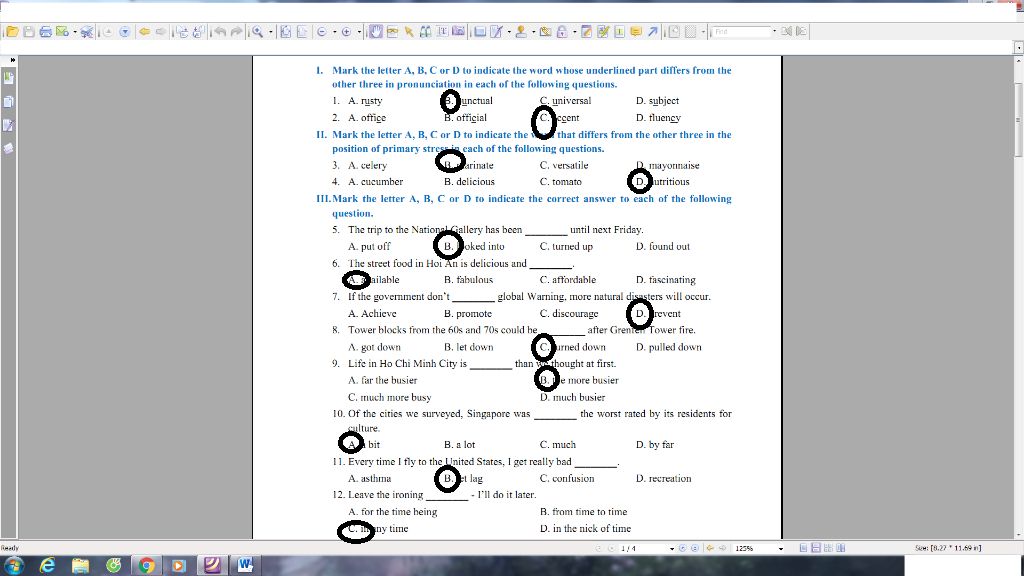Open dropdown arrow next to Zoom tool

click(x=270, y=31)
